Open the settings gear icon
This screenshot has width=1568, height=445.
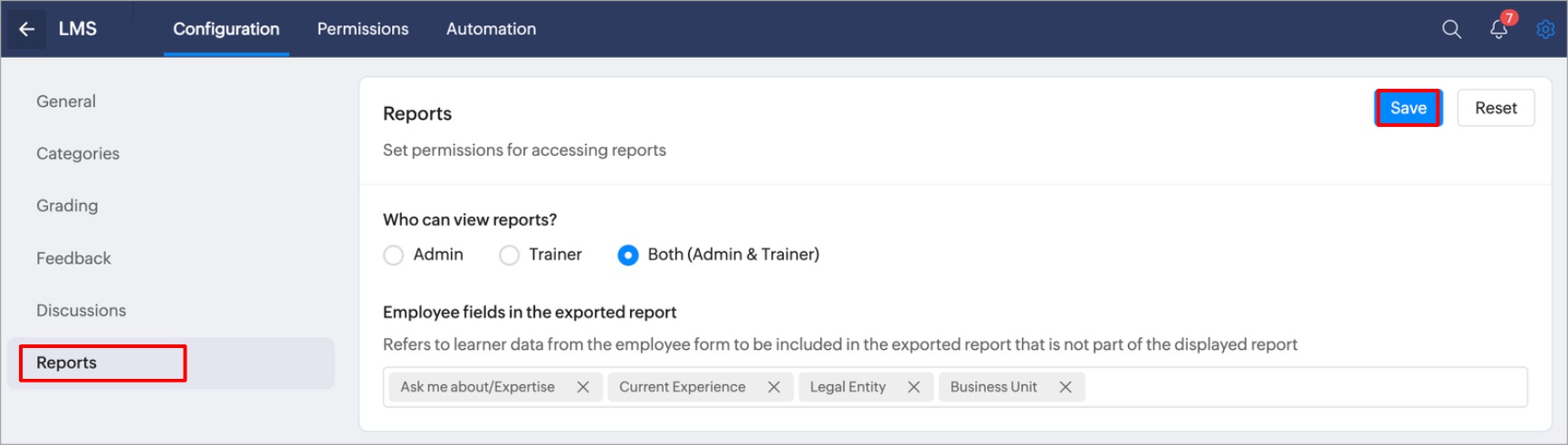[x=1545, y=29]
